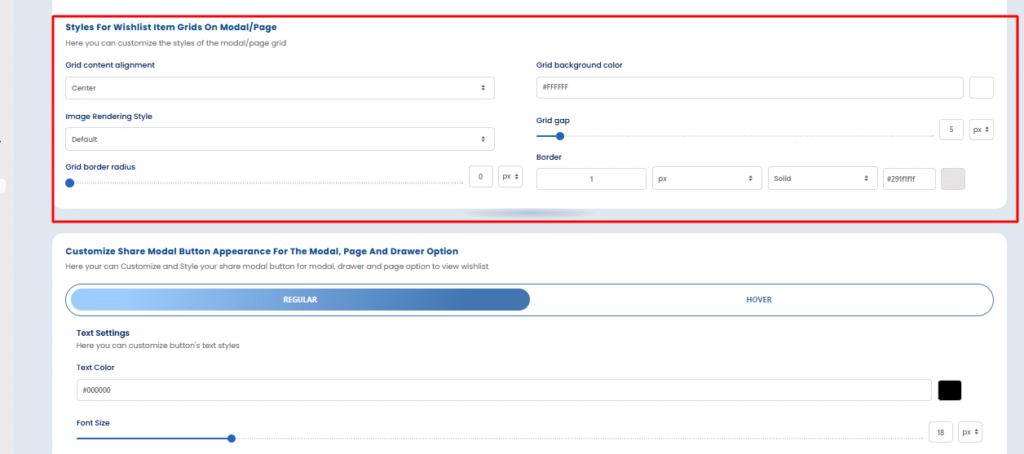Image resolution: width=1024 pixels, height=454 pixels.
Task: Click the Grid gap slider handle
Action: tap(560, 136)
